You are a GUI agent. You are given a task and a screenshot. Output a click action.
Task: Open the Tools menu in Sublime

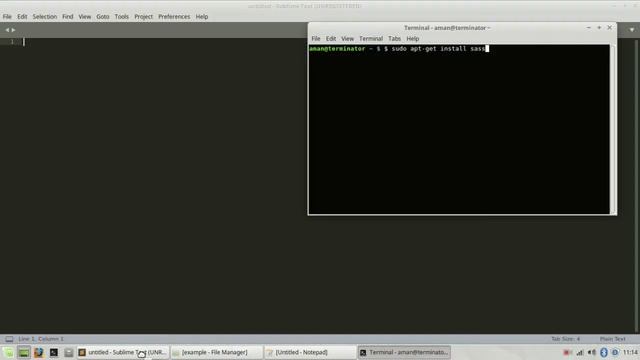[x=121, y=17]
